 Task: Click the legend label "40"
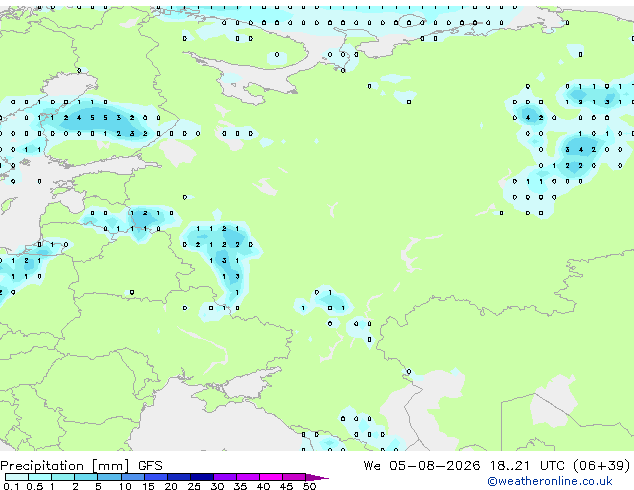263,486
